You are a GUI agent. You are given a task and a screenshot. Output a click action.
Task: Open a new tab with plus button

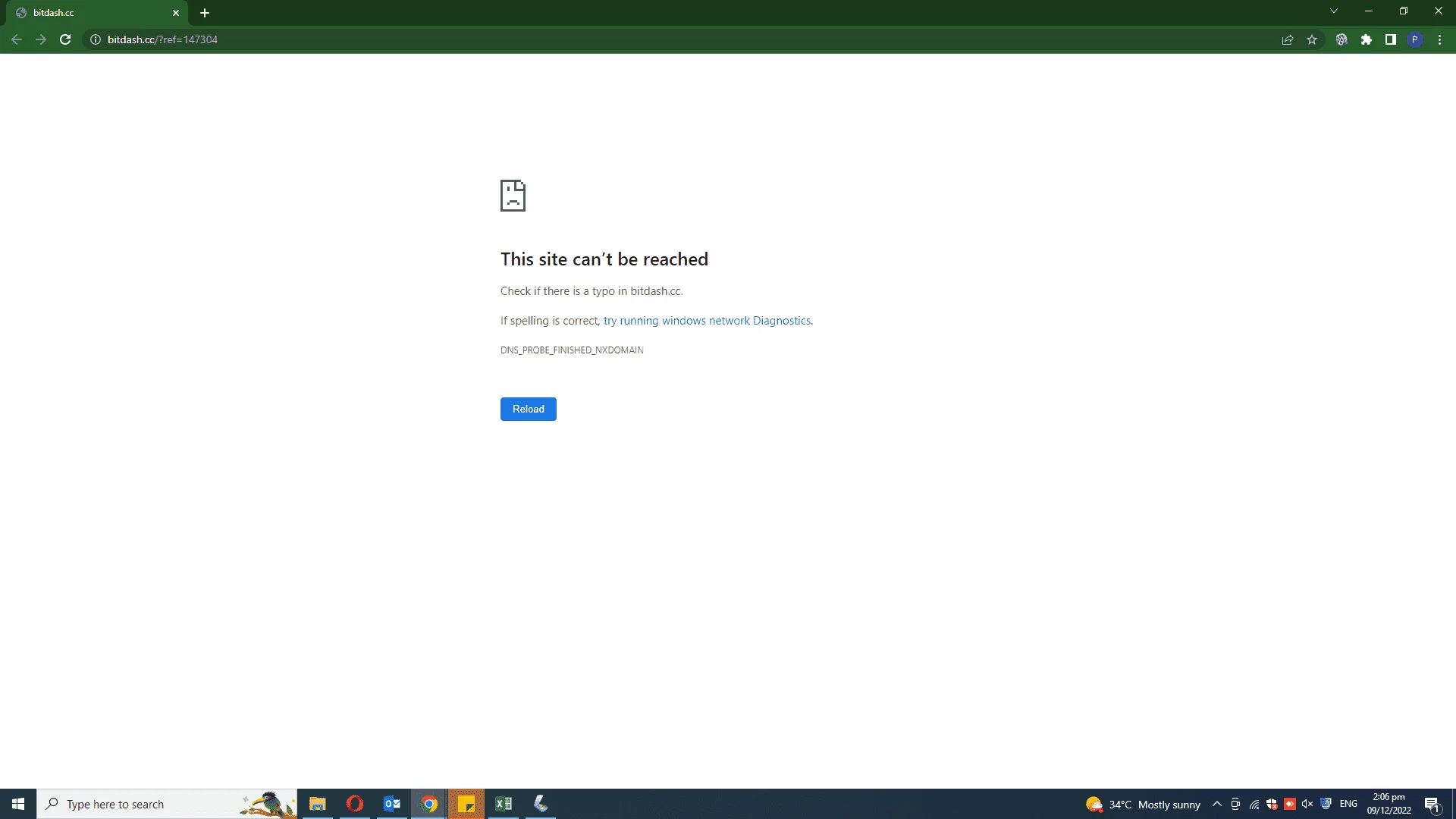pyautogui.click(x=205, y=13)
